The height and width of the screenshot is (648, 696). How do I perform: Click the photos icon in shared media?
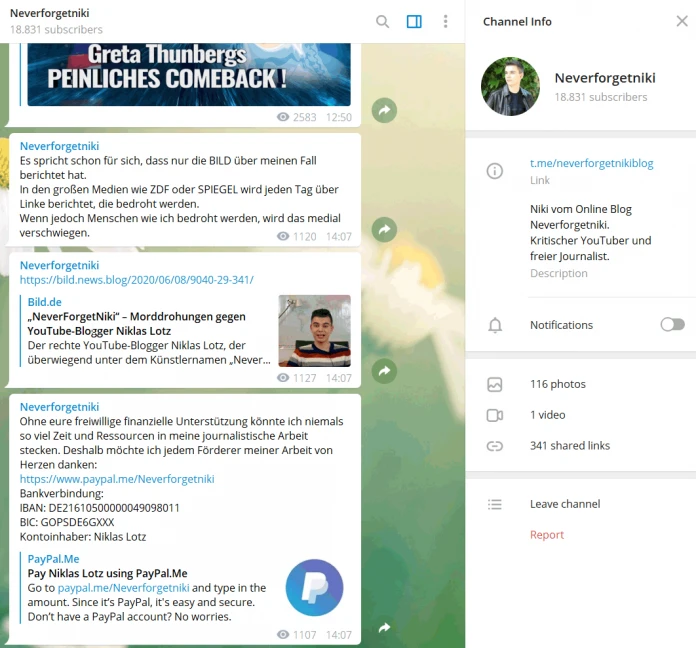tap(494, 384)
